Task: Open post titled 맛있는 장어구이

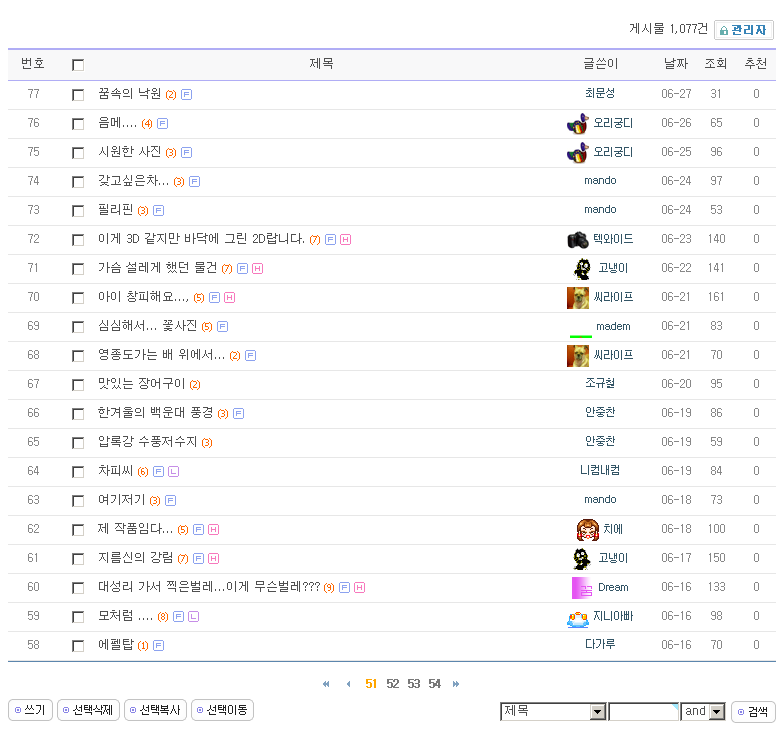Action: point(142,384)
